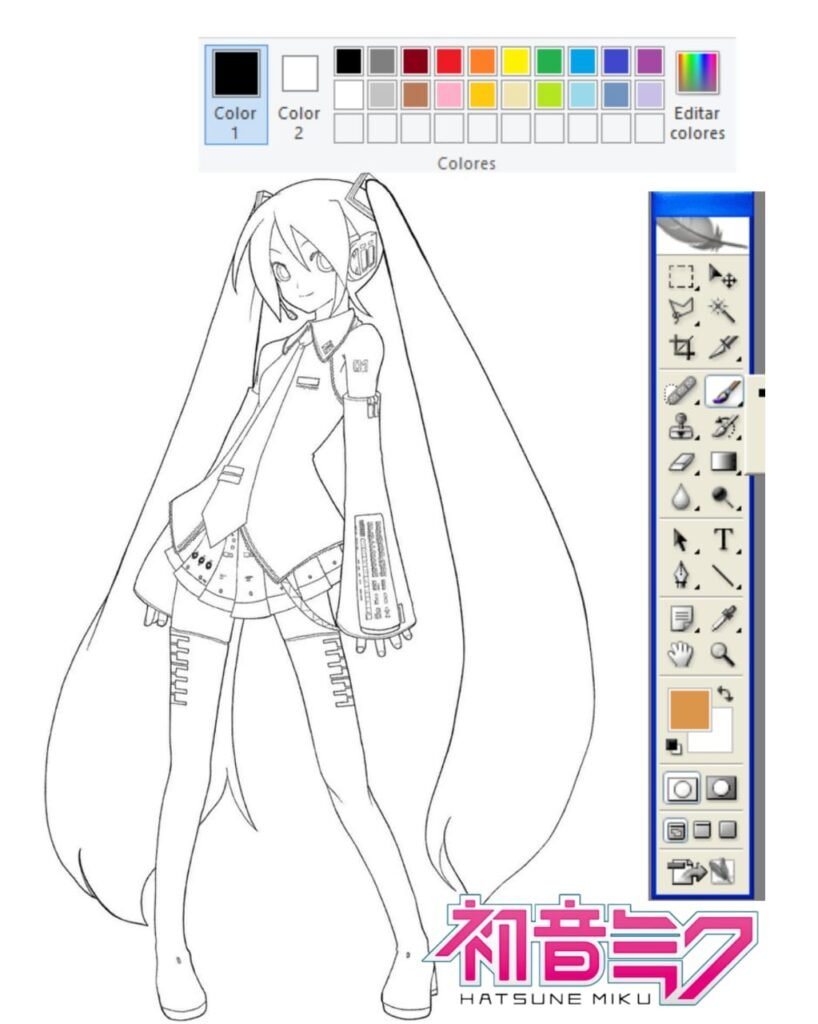Viewport: 818px width, 1024px height.
Task: Set Full Screen Mode without menu bar
Action: tap(727, 829)
